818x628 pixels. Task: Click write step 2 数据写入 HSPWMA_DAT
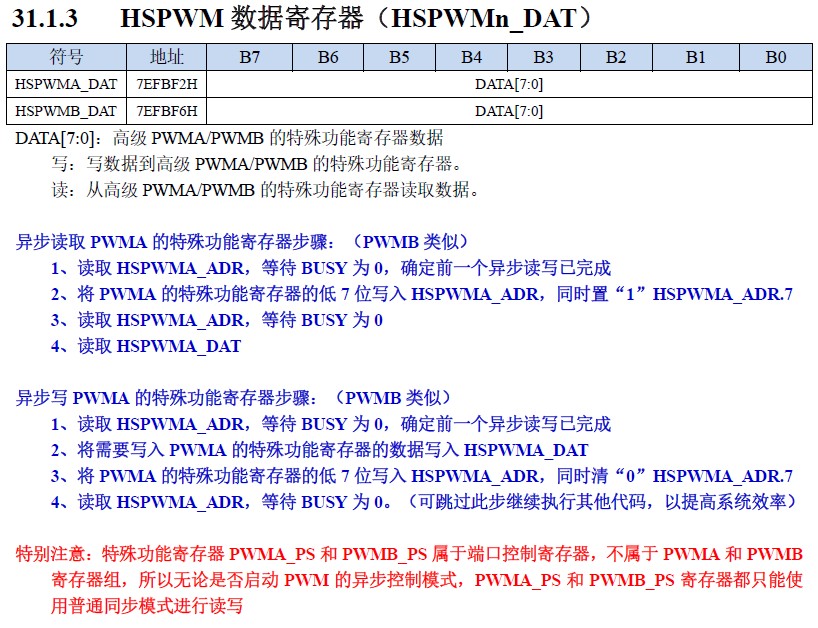(319, 450)
